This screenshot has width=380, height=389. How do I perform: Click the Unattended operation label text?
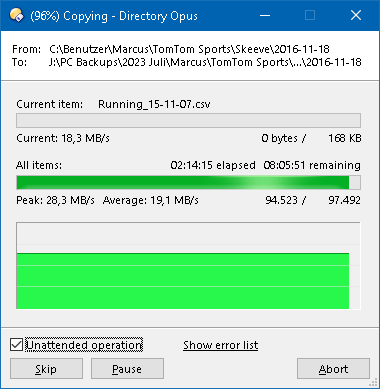point(84,345)
